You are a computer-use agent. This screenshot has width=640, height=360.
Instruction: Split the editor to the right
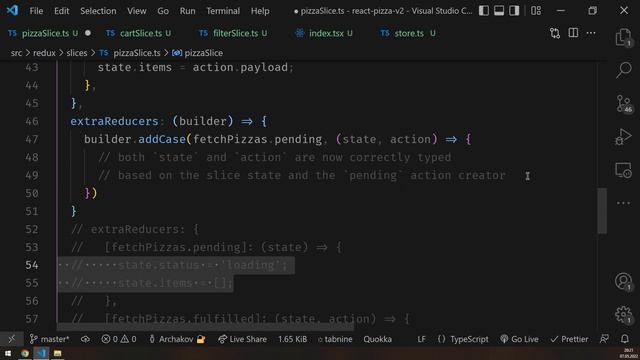[x=573, y=33]
